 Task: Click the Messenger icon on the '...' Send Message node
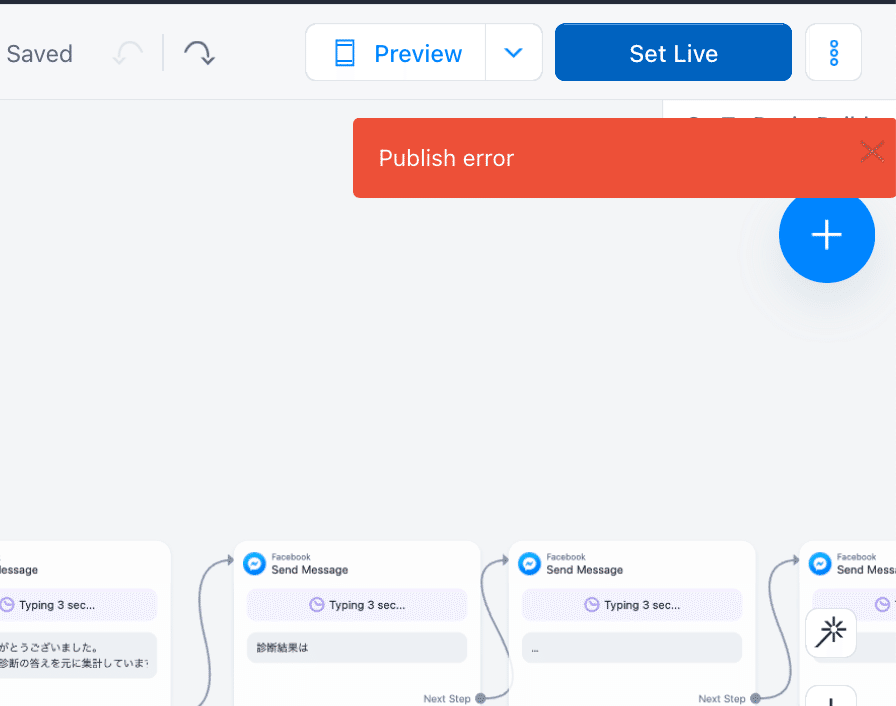point(529,563)
